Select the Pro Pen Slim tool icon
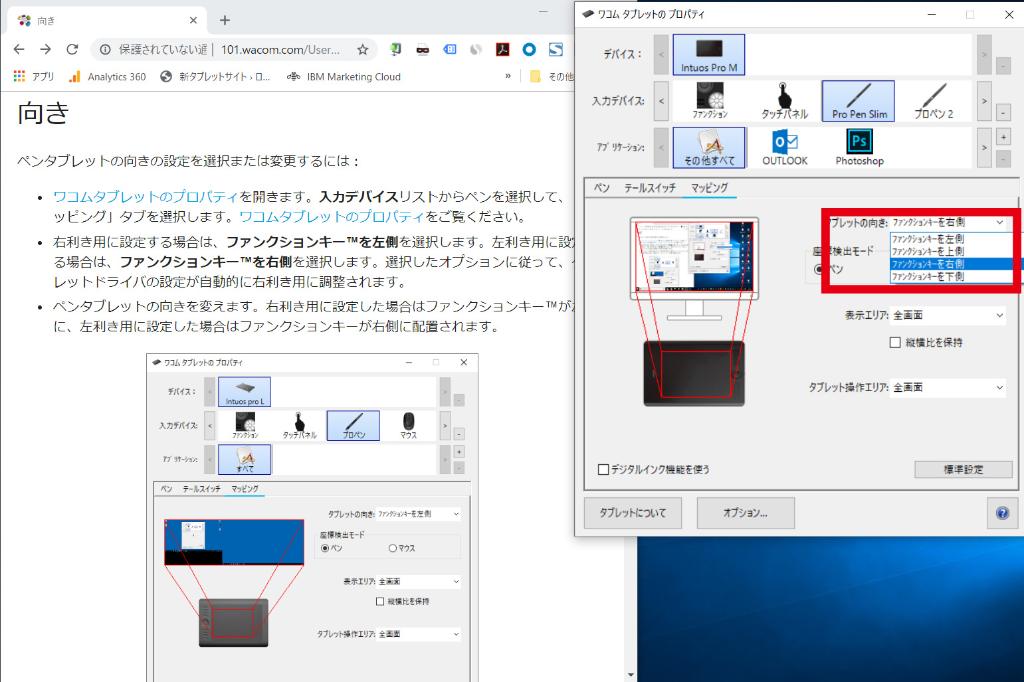The image size is (1024, 682). pyautogui.click(x=859, y=101)
